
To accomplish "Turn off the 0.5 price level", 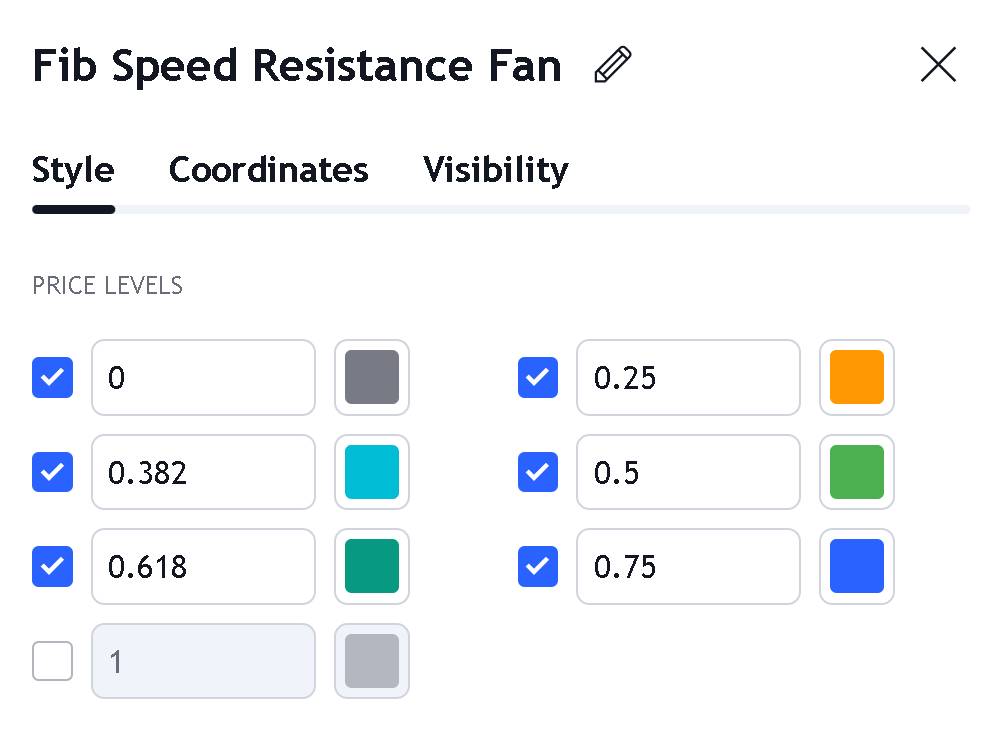I will 538,472.
